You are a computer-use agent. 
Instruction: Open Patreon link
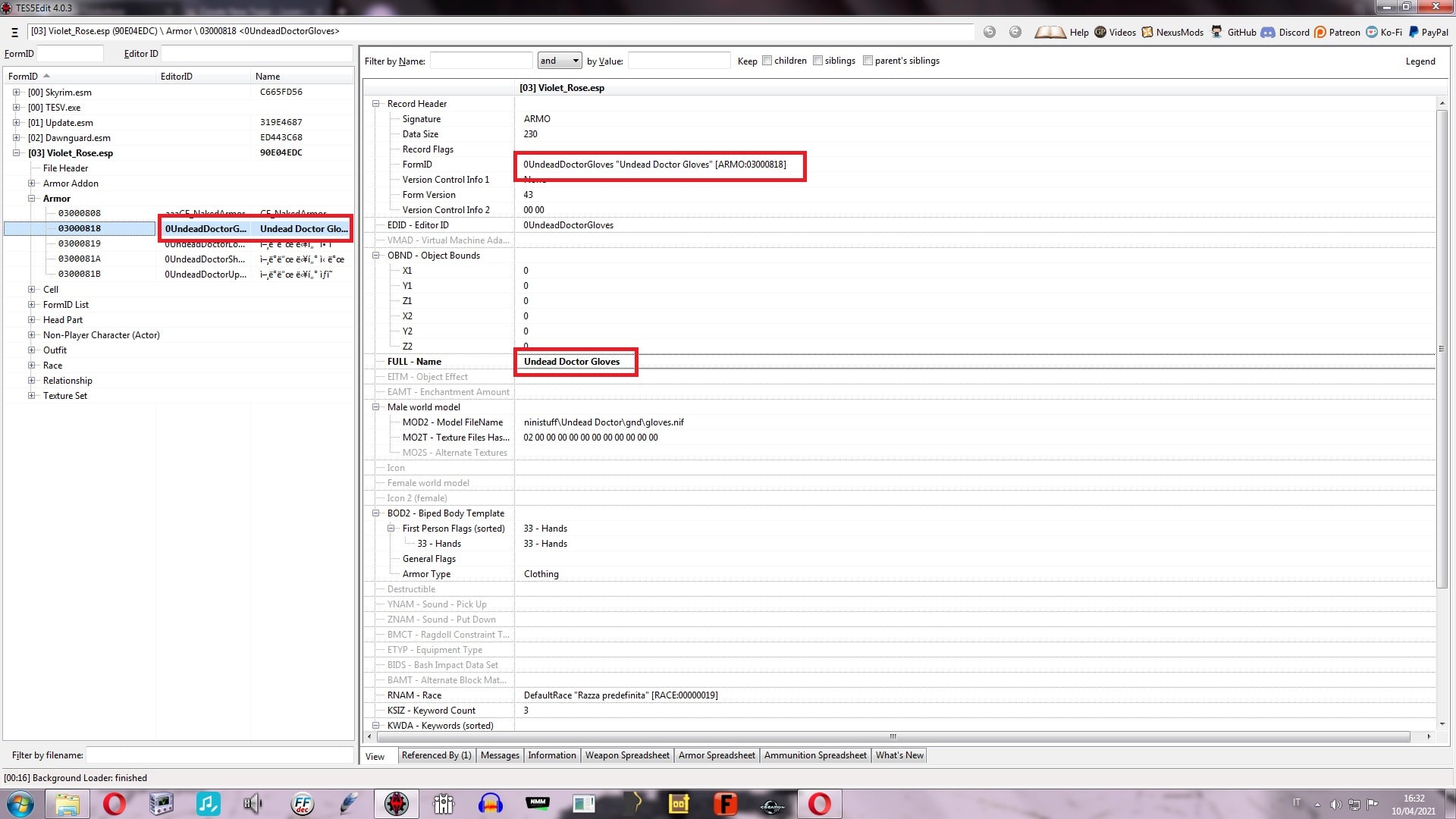click(x=1337, y=32)
